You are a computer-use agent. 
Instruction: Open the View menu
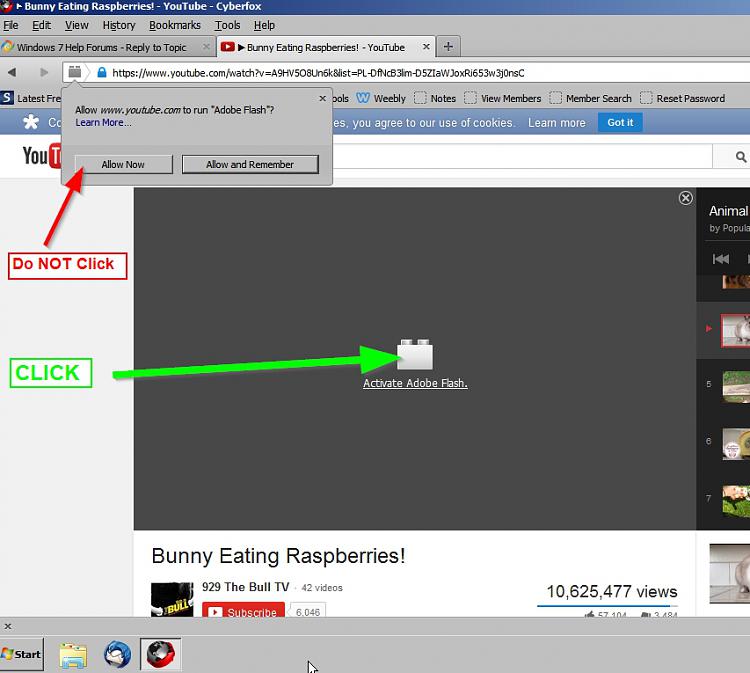pos(77,25)
